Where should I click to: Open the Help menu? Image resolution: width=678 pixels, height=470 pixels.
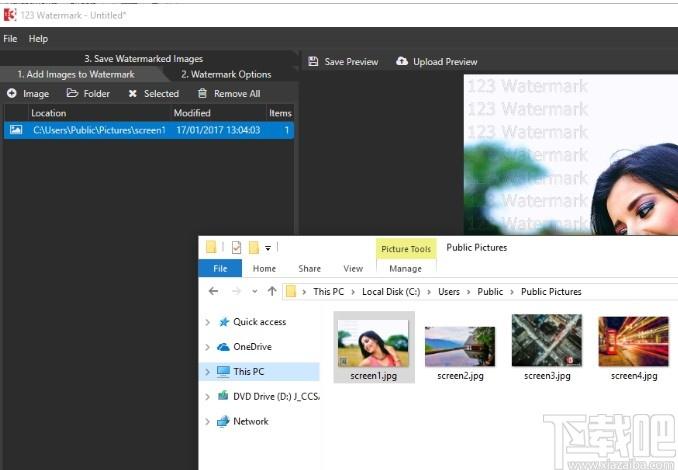pos(38,38)
